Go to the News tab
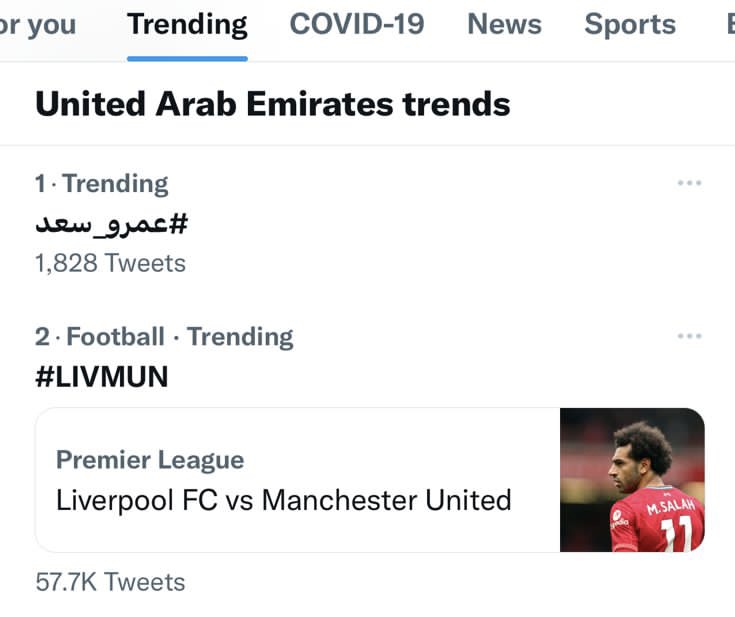 pyautogui.click(x=504, y=24)
